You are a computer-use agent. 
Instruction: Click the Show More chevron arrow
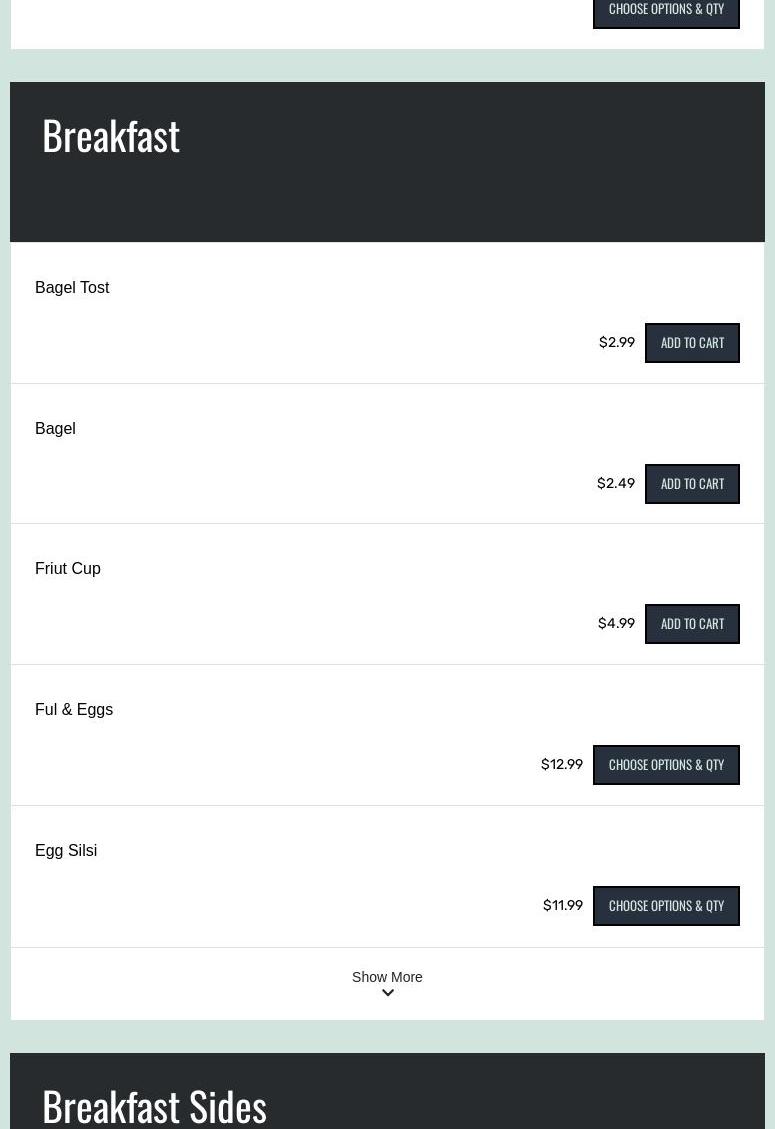[x=388, y=994]
